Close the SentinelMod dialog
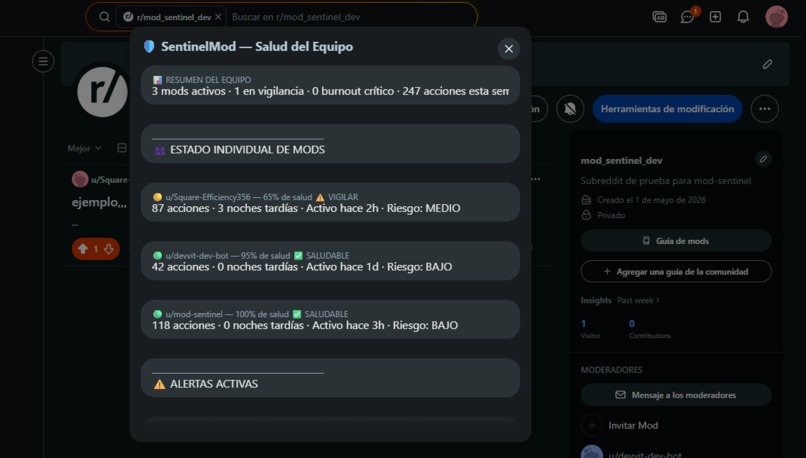The image size is (806, 458). click(x=508, y=49)
